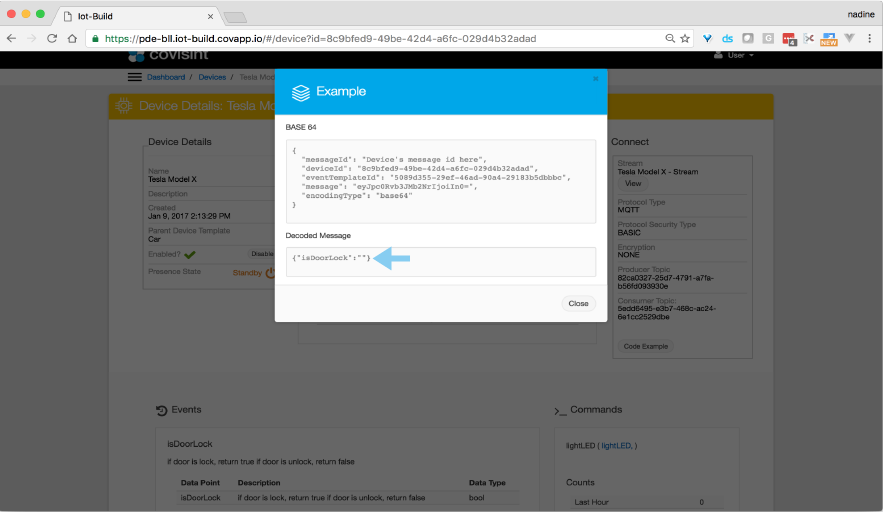Open the hamburger navigation menu icon
The height and width of the screenshot is (512, 883).
point(134,77)
